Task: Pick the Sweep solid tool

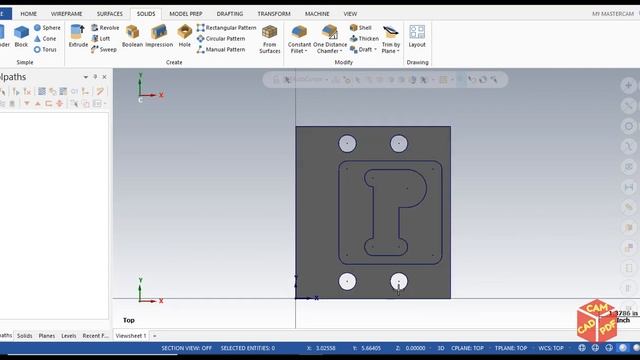Action: (104, 49)
